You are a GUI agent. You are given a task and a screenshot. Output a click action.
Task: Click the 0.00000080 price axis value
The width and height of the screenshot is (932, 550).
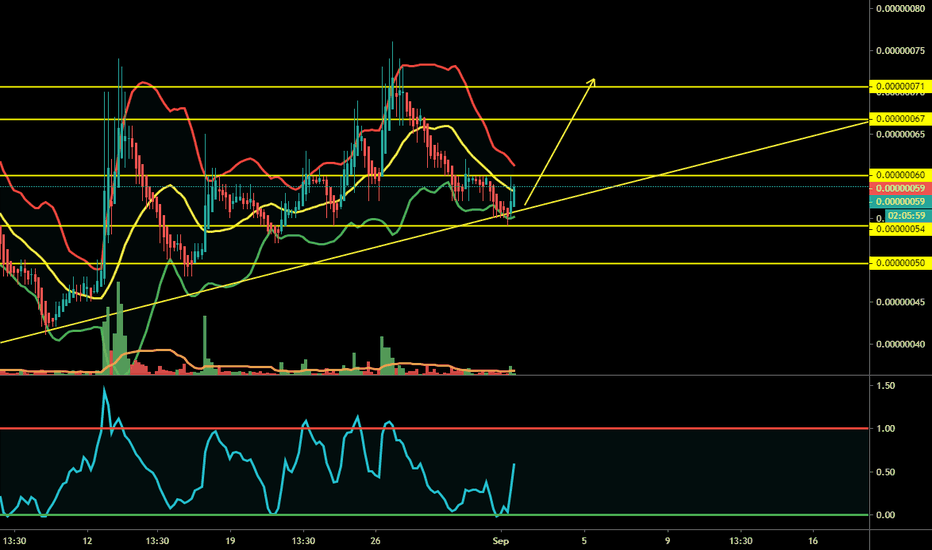coord(900,8)
